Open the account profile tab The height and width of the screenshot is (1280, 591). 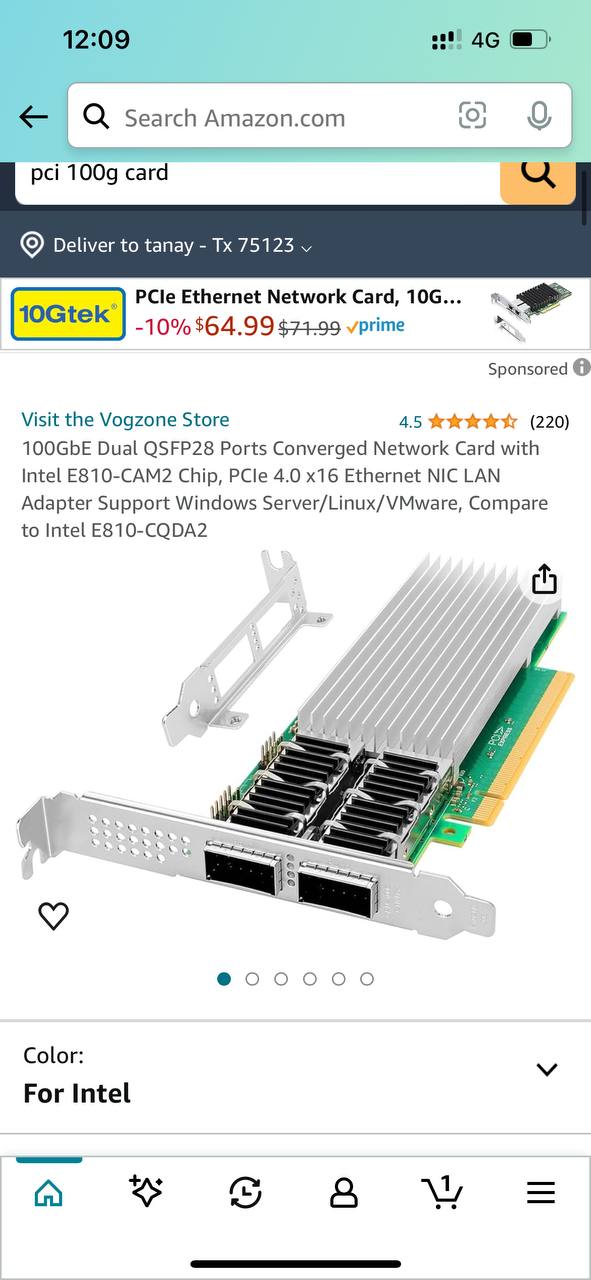coord(344,1192)
